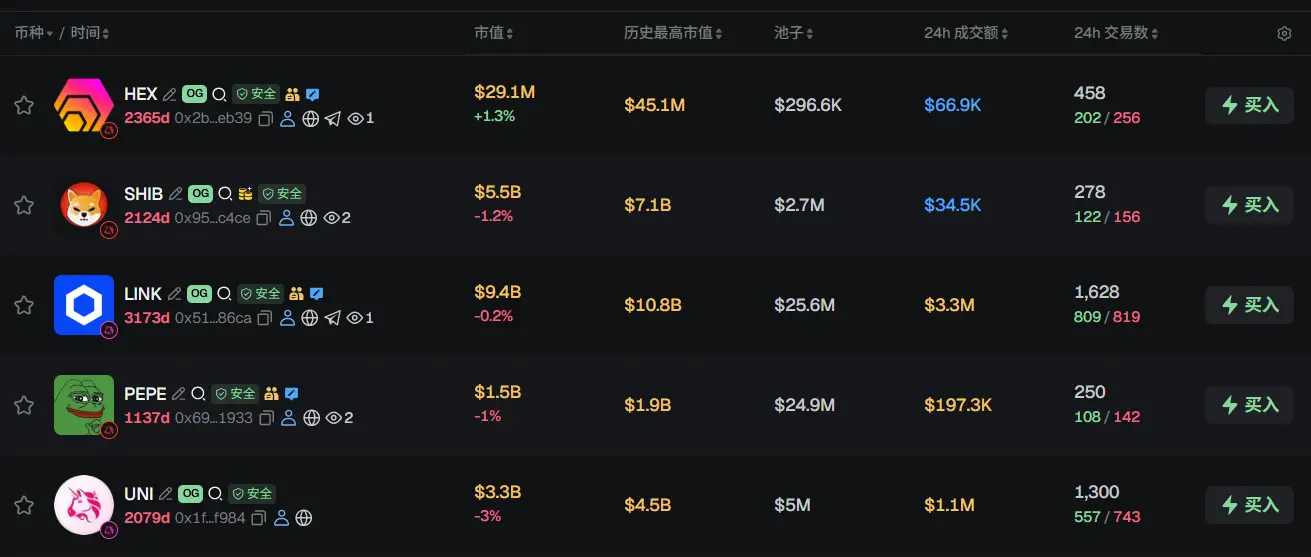Click the search magnifier beside LINK

[225, 294]
